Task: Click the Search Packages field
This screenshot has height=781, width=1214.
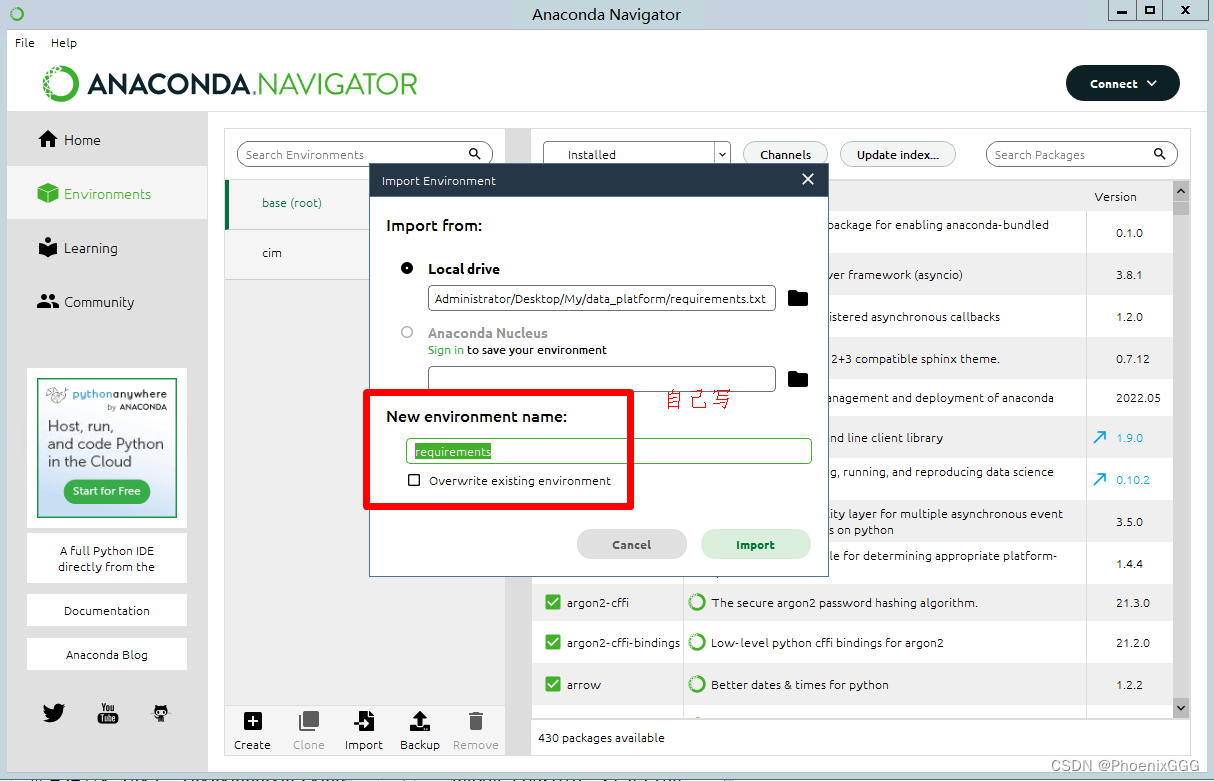Action: pos(1082,154)
